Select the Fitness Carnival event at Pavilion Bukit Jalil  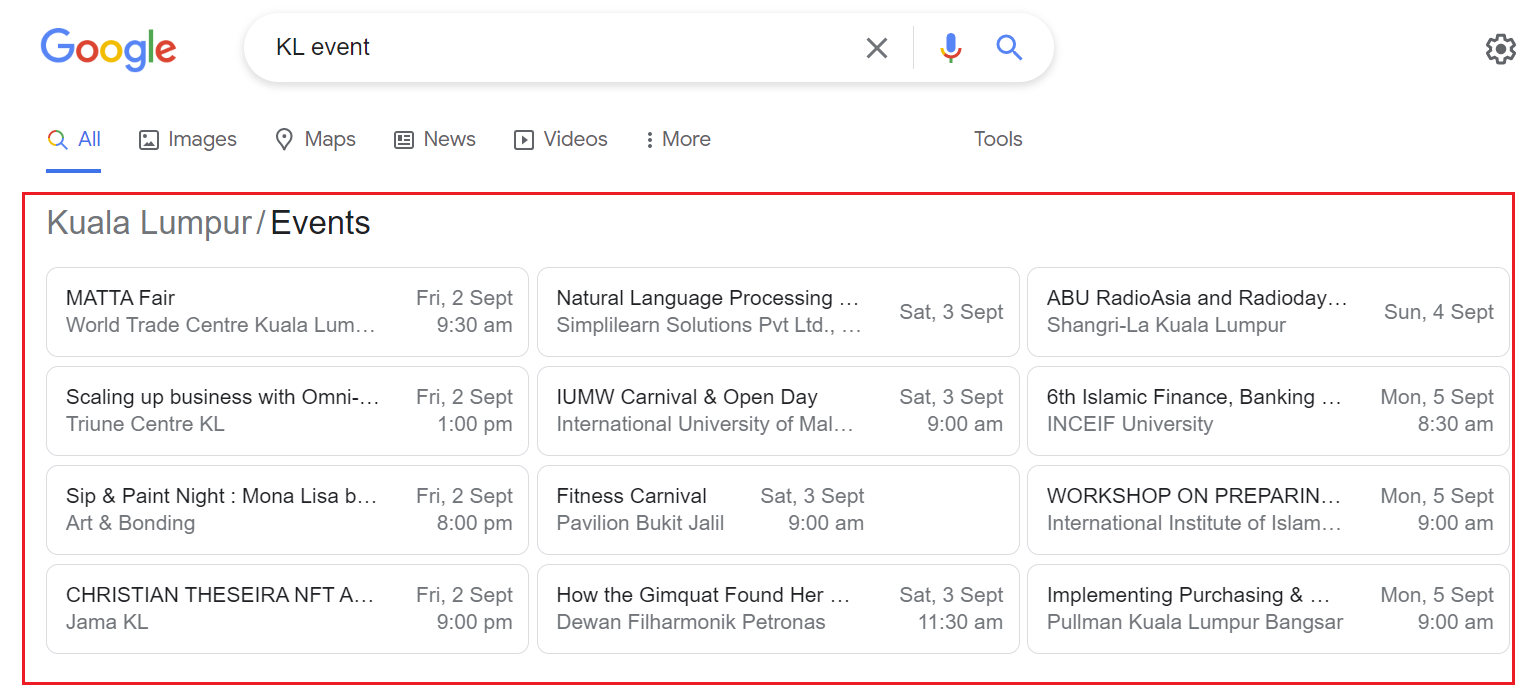pyautogui.click(x=778, y=510)
